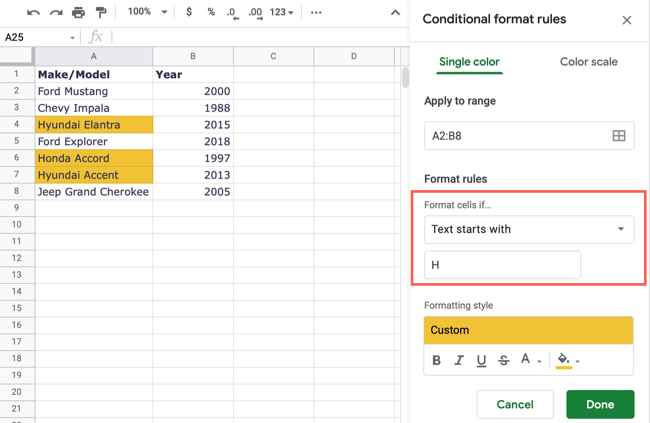Image resolution: width=650 pixels, height=423 pixels.
Task: Click the Cancel button
Action: pyautogui.click(x=514, y=404)
